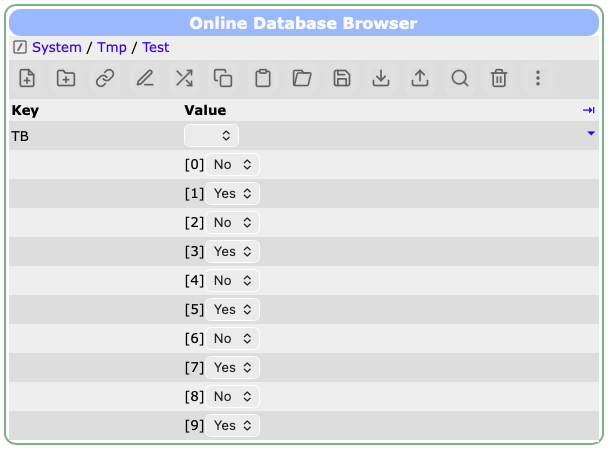
Task: Click the floppy disk save icon
Action: point(342,78)
